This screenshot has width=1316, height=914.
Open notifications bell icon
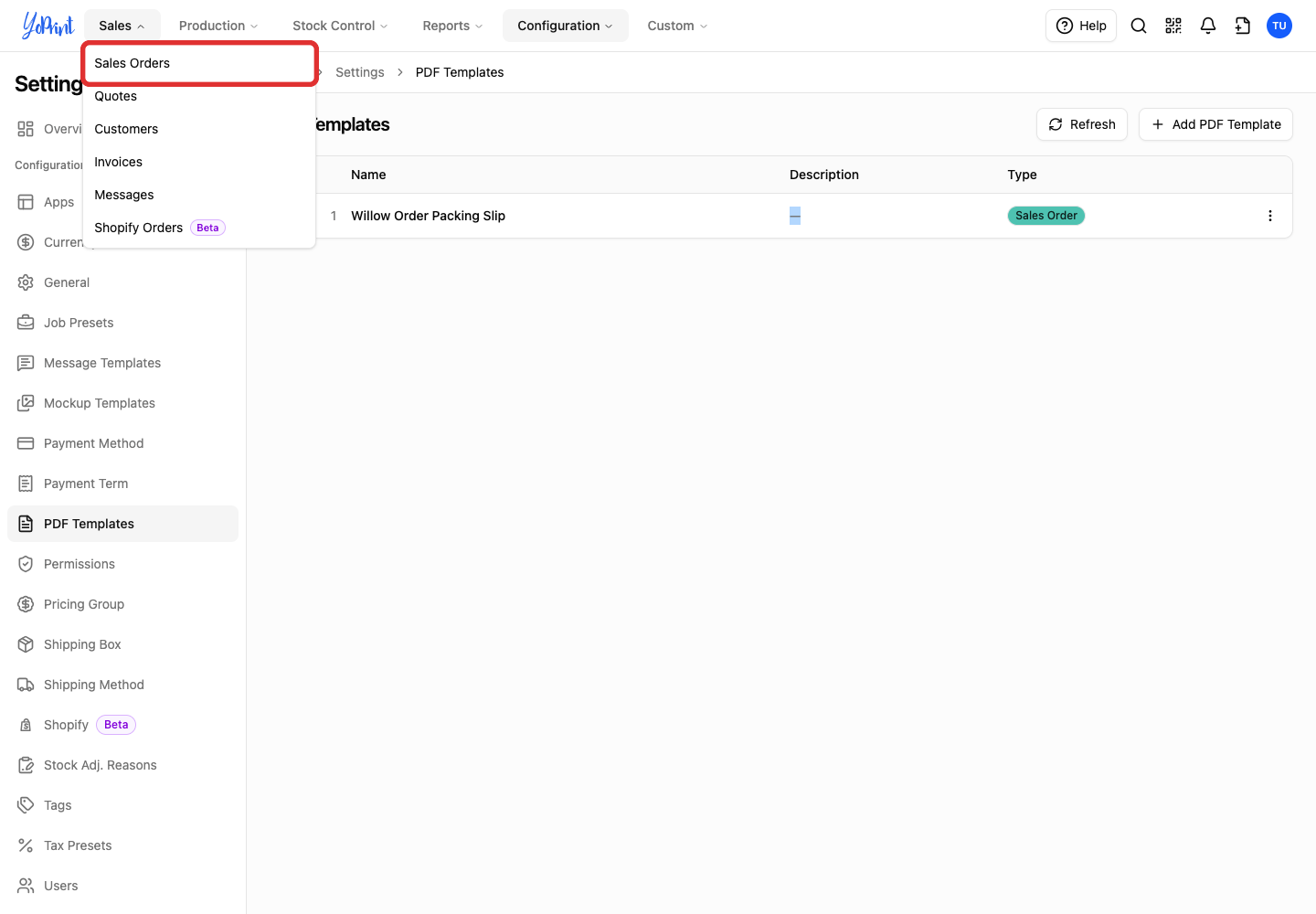pos(1208,26)
